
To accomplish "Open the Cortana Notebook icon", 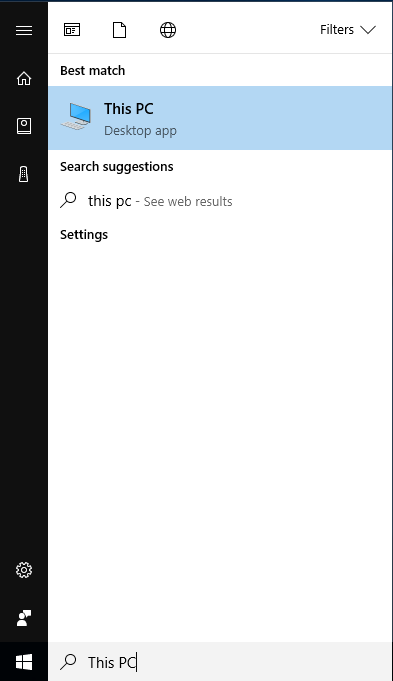I will click(x=24, y=126).
